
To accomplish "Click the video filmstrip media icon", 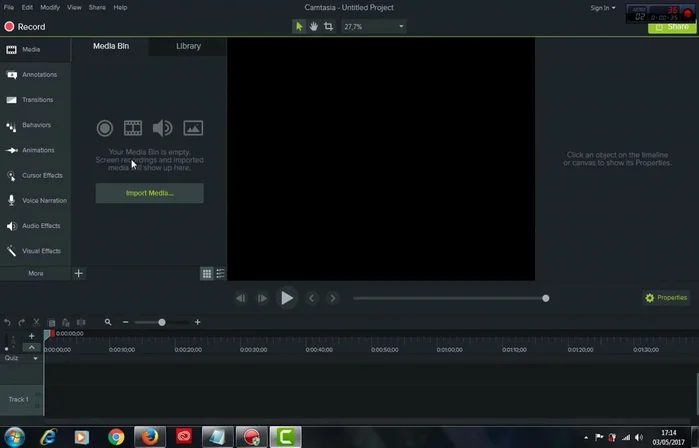I will pyautogui.click(x=133, y=128).
